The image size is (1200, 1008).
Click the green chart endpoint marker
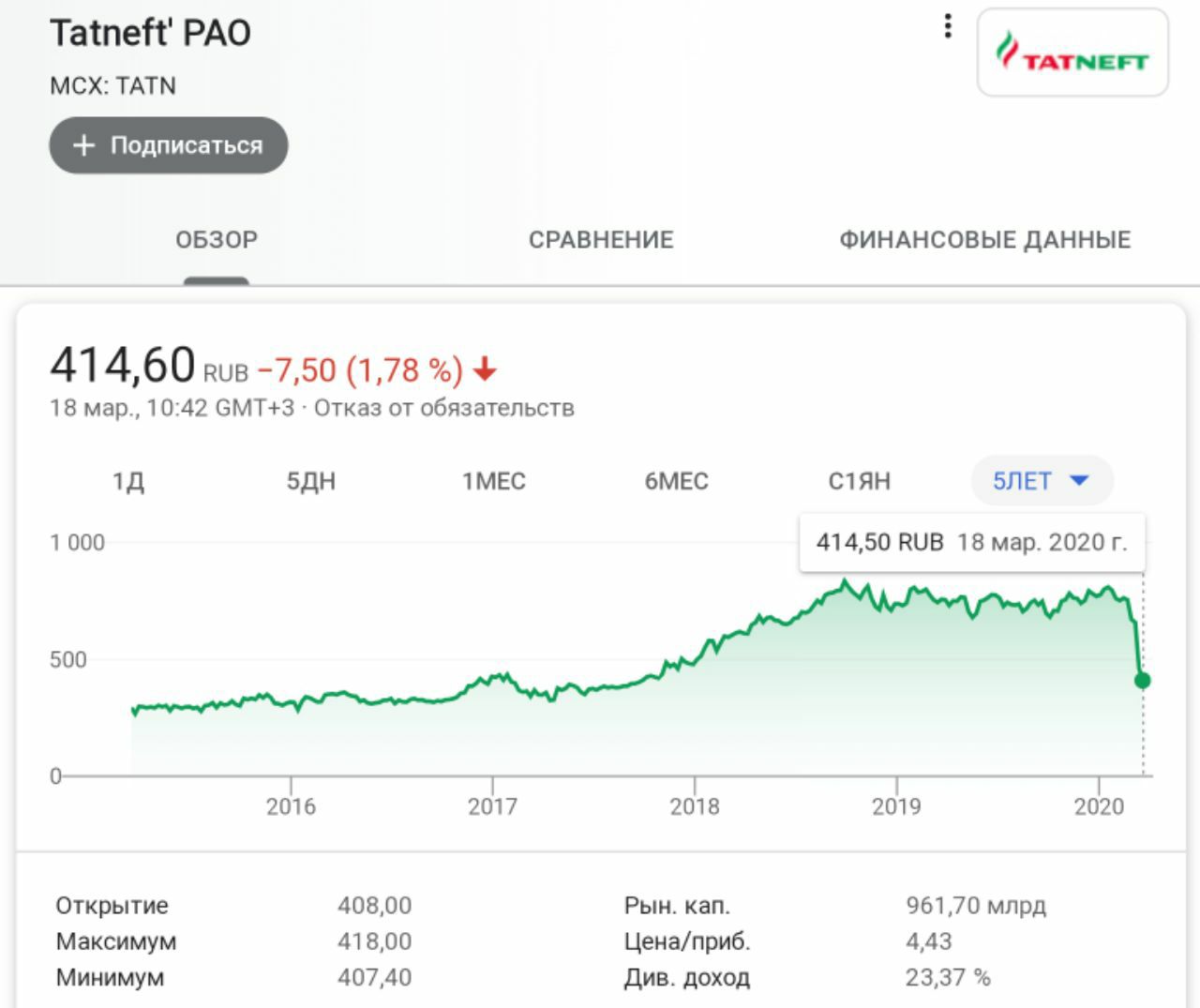1142,681
